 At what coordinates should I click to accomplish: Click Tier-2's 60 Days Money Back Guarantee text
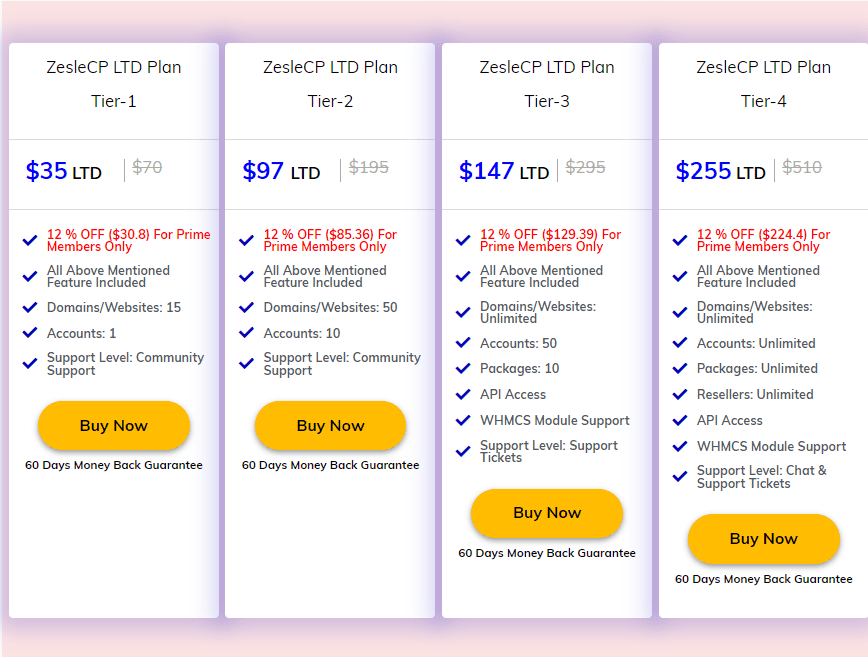pyautogui.click(x=330, y=465)
